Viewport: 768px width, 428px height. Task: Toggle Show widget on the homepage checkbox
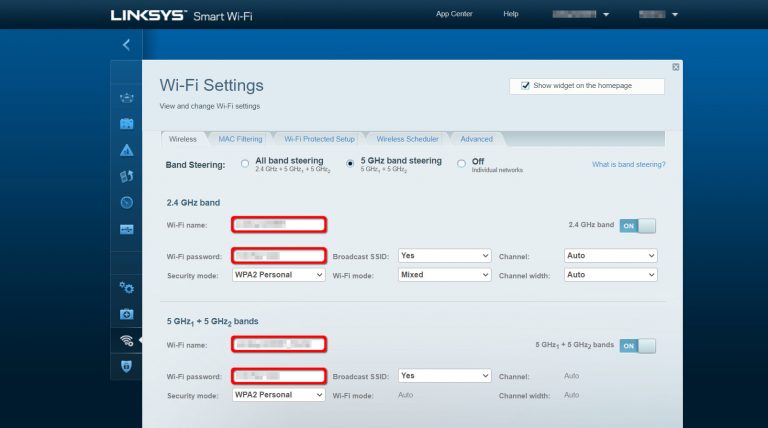[525, 87]
